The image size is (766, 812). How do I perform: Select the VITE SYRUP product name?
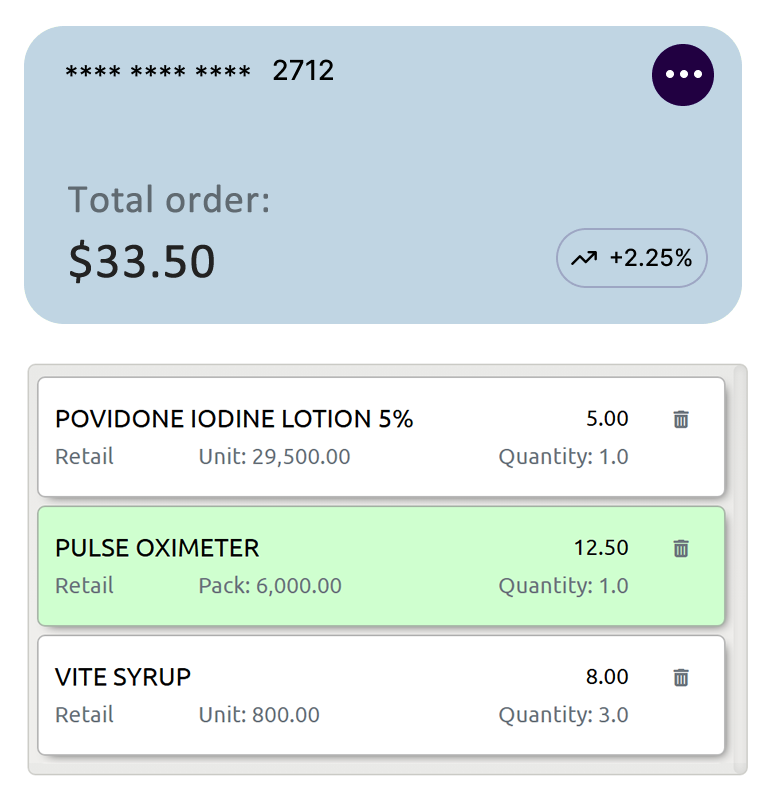coord(123,677)
